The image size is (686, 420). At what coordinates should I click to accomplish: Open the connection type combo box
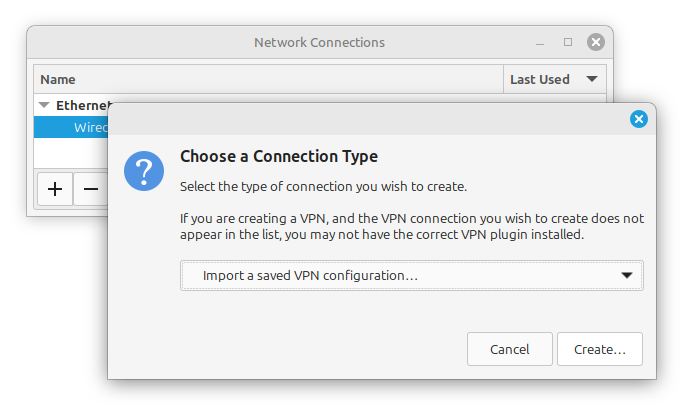click(x=411, y=275)
